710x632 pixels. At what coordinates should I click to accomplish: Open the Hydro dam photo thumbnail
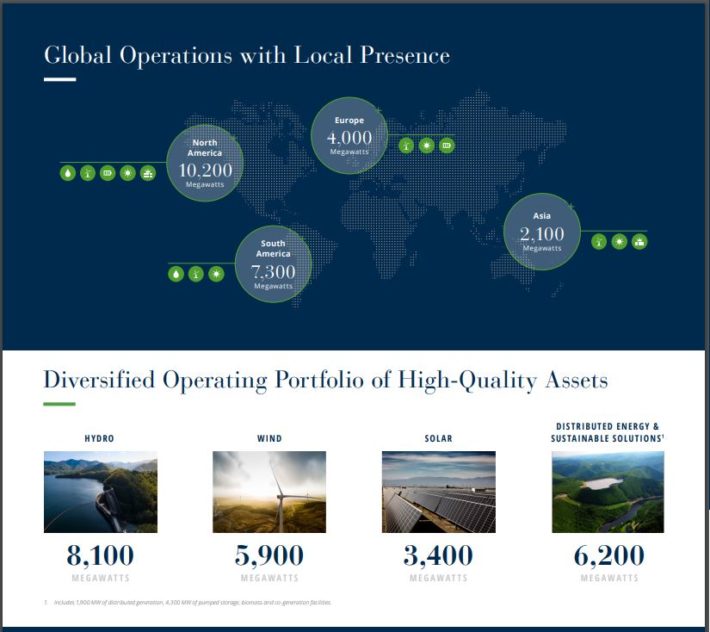pos(100,492)
